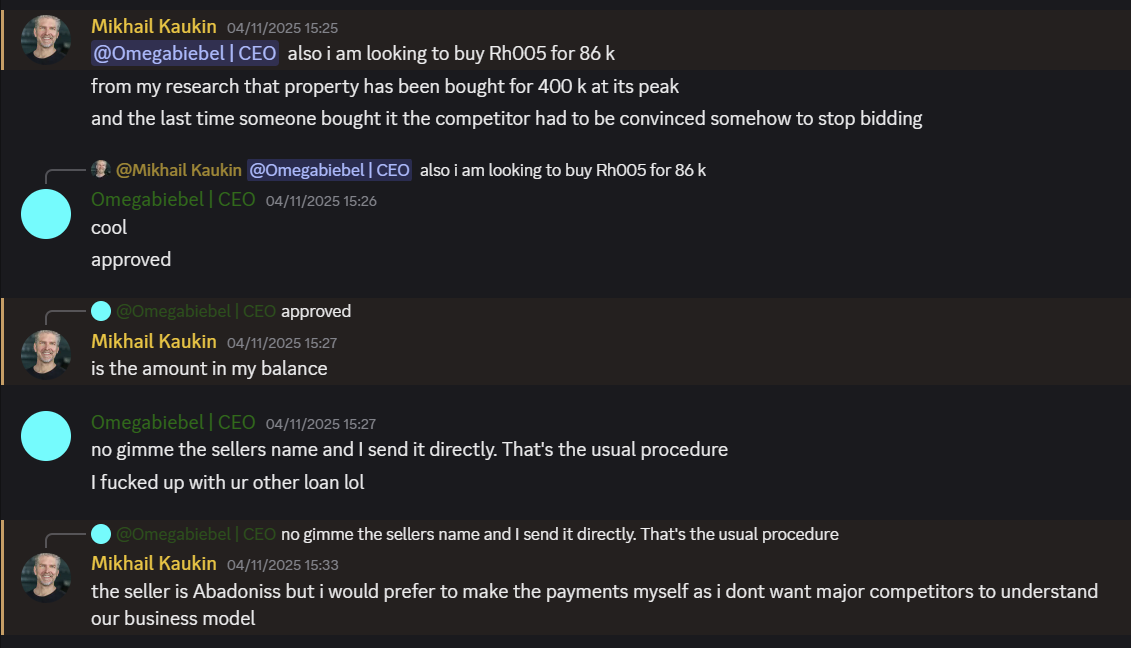Click Mikhail Kaukin username on the 15:33 message
Viewport: 1131px width, 648px height.
coord(154,563)
